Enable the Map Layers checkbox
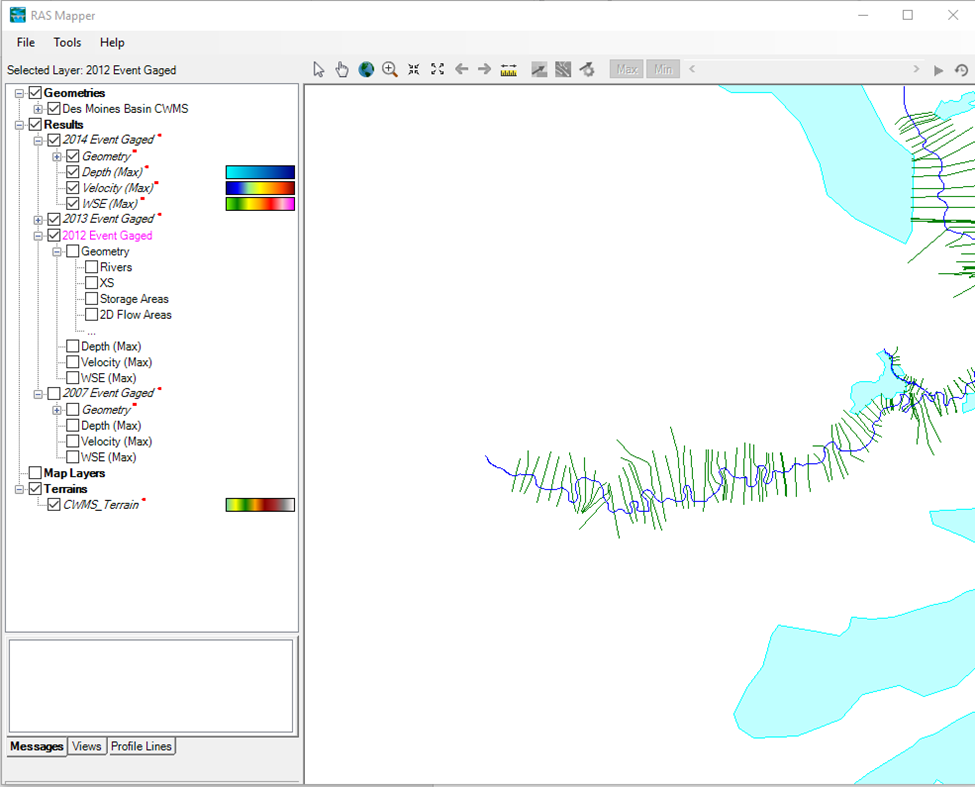975x787 pixels. (x=35, y=472)
